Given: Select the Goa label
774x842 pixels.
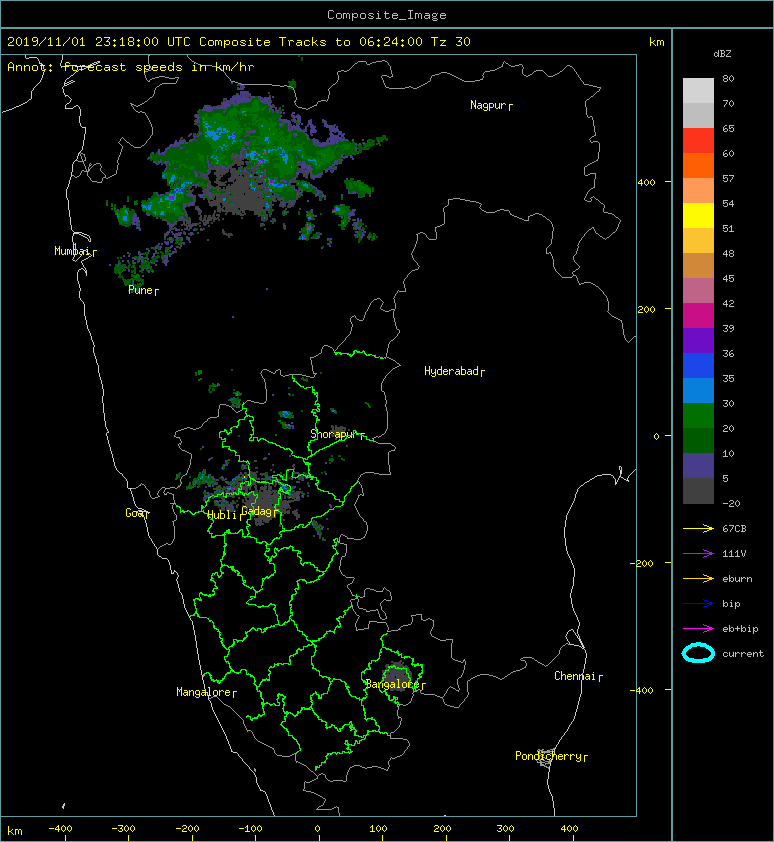Looking at the screenshot, I should [137, 513].
